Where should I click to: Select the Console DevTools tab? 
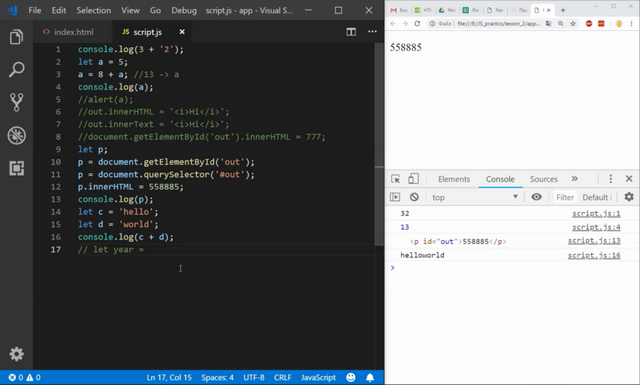point(500,179)
